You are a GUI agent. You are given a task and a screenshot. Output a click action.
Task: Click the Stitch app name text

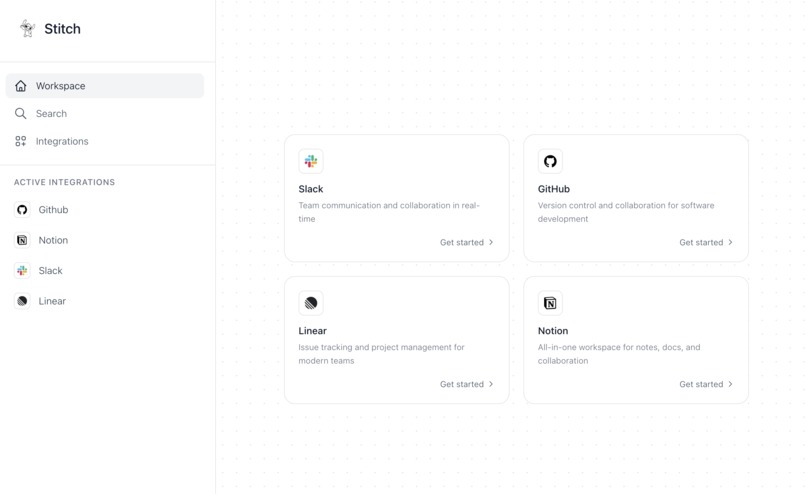pos(62,29)
